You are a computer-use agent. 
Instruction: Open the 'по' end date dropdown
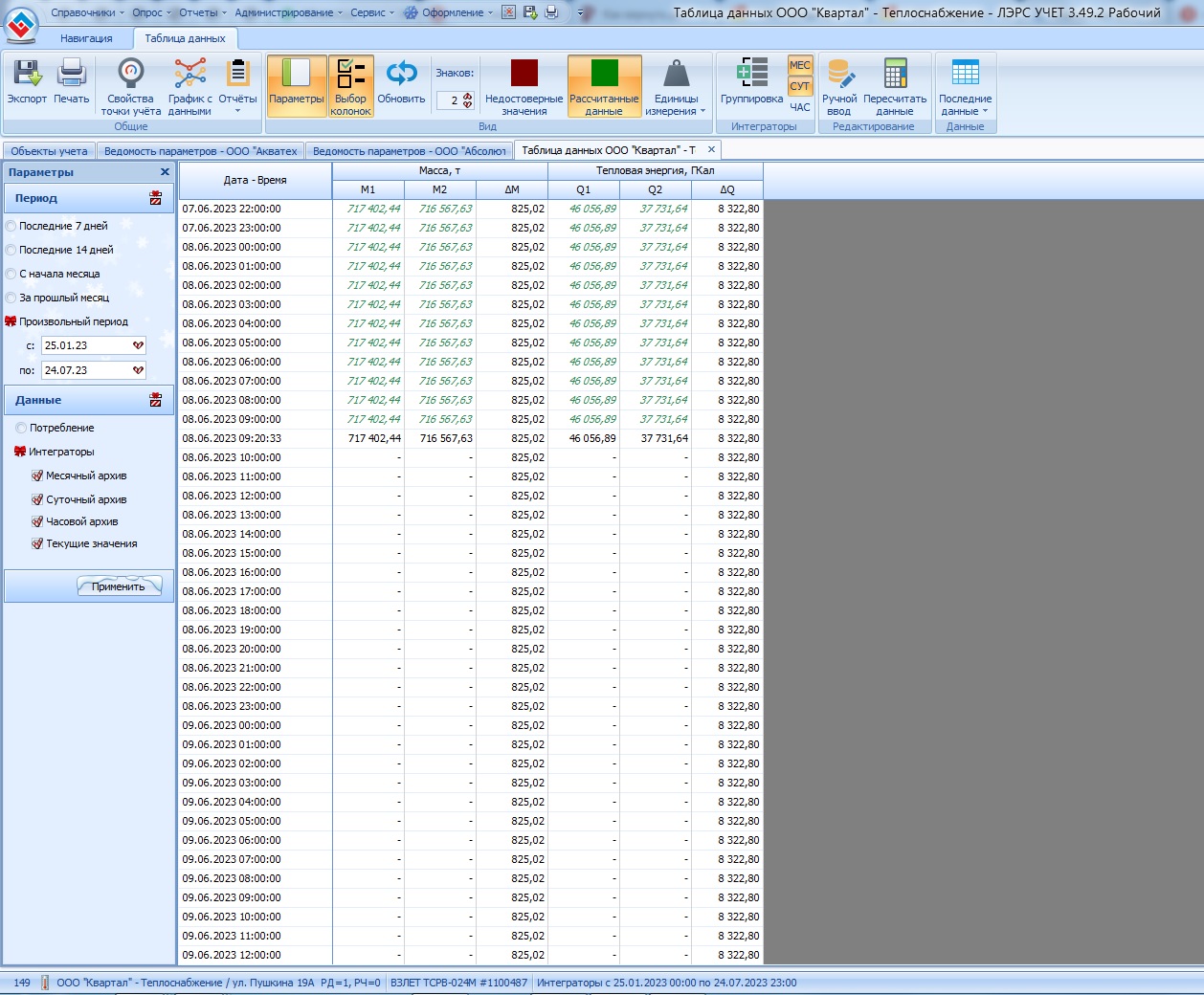tap(138, 370)
